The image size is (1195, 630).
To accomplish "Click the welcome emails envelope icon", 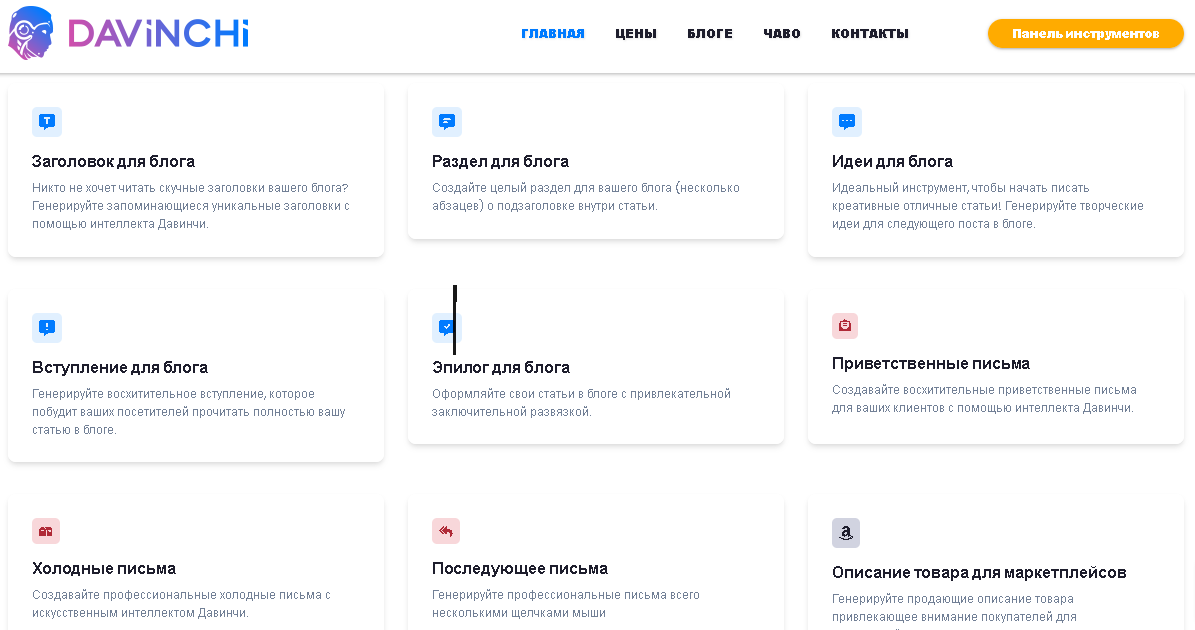I will coord(845,326).
